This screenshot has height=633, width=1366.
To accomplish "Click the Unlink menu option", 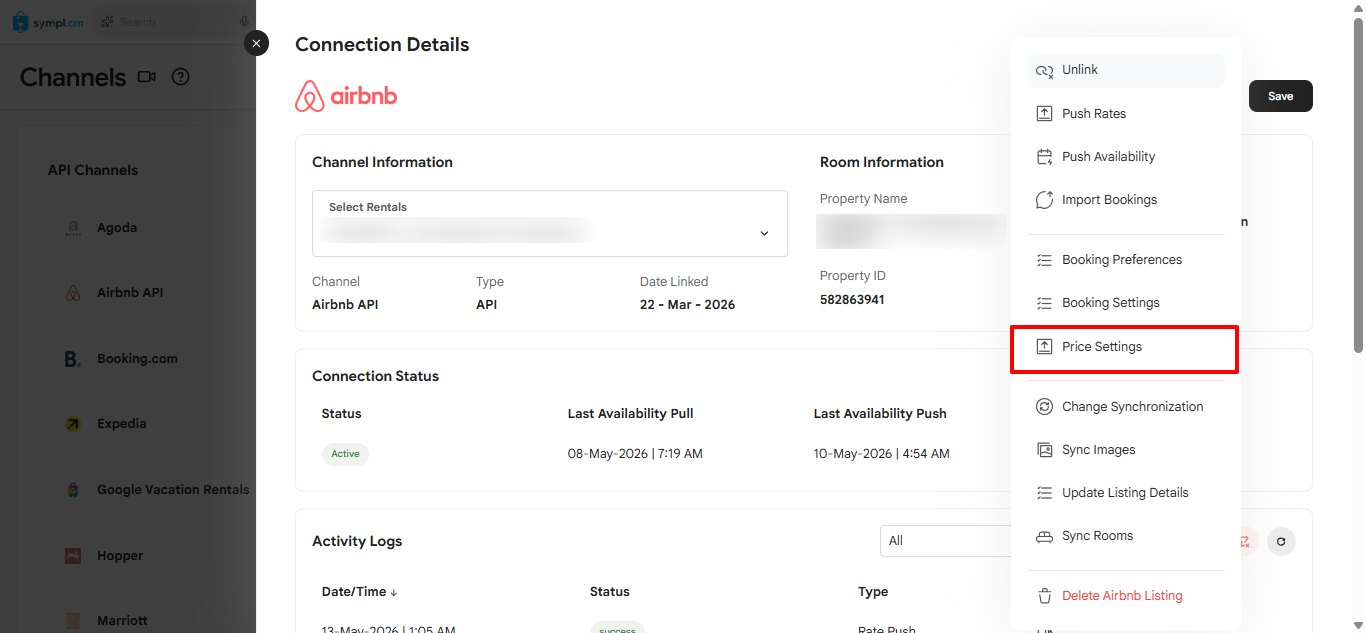I will 1125,70.
